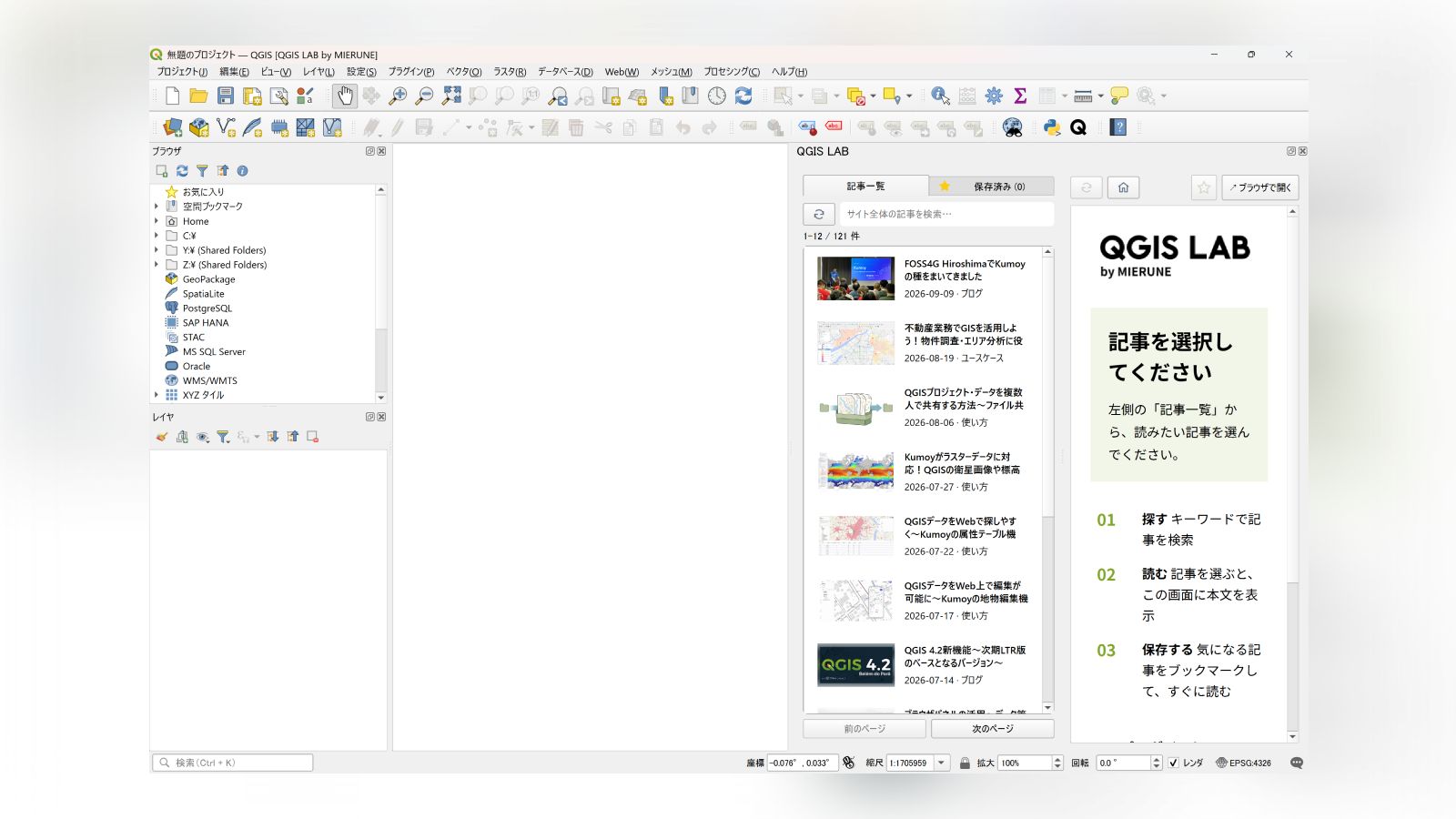This screenshot has height=819, width=1456.
Task: Create a new GeoPackage layer
Action: 199,127
